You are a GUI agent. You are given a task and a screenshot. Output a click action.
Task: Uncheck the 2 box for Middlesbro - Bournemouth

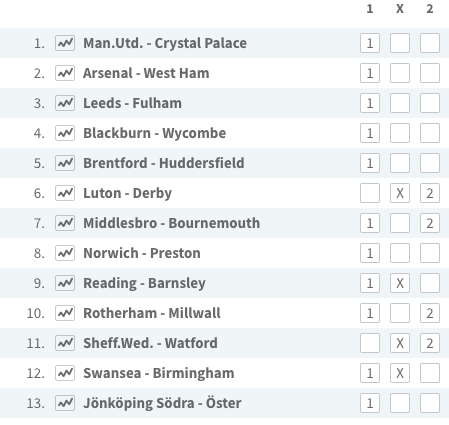click(x=430, y=223)
